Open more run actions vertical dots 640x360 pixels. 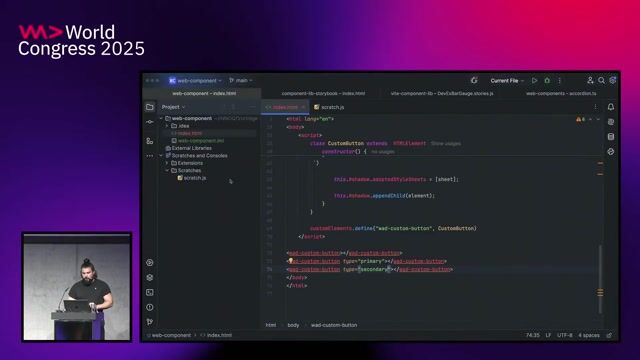click(x=560, y=80)
